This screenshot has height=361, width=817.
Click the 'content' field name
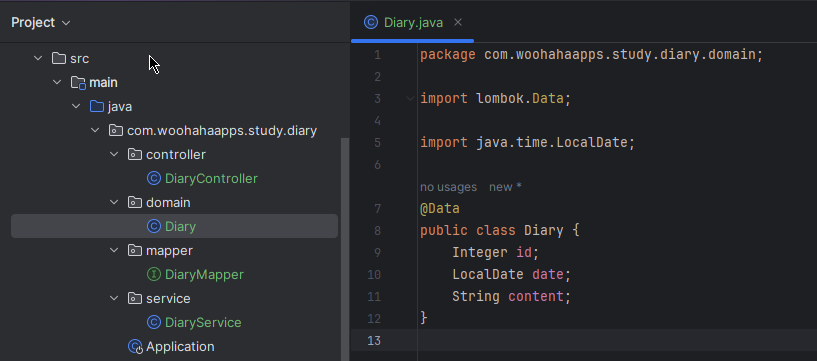point(536,296)
